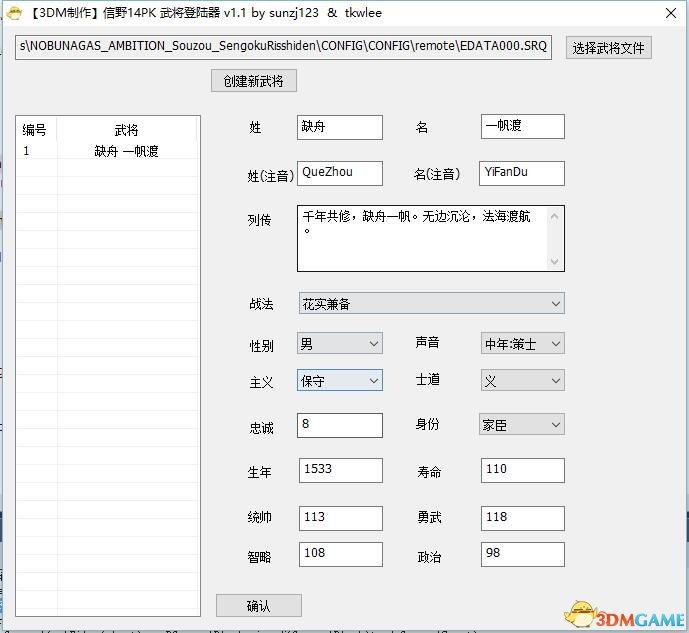
Task: Expand the 性别 dropdown
Action: pos(340,344)
